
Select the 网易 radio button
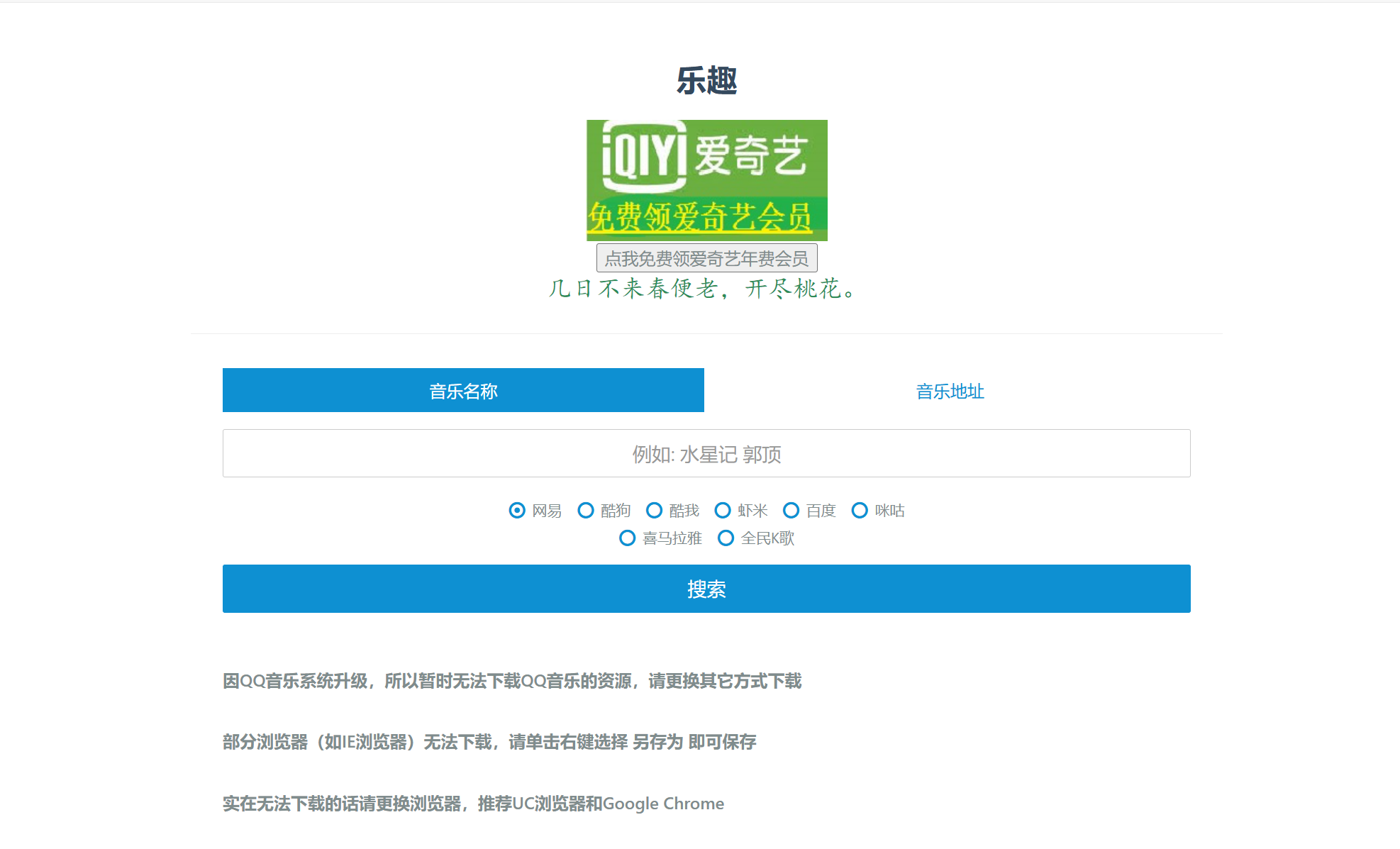518,511
